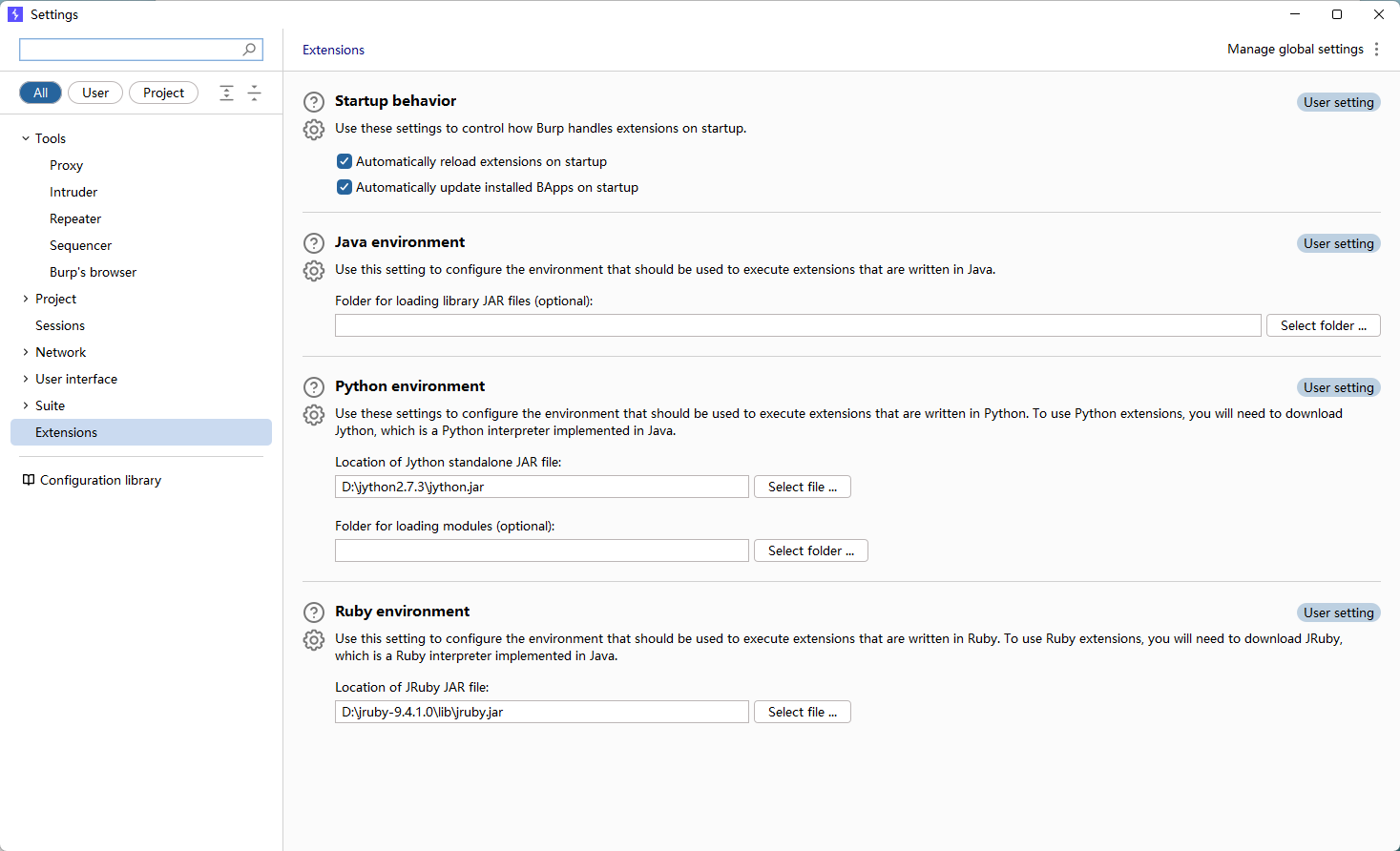Click the expand all settings icon

226,93
